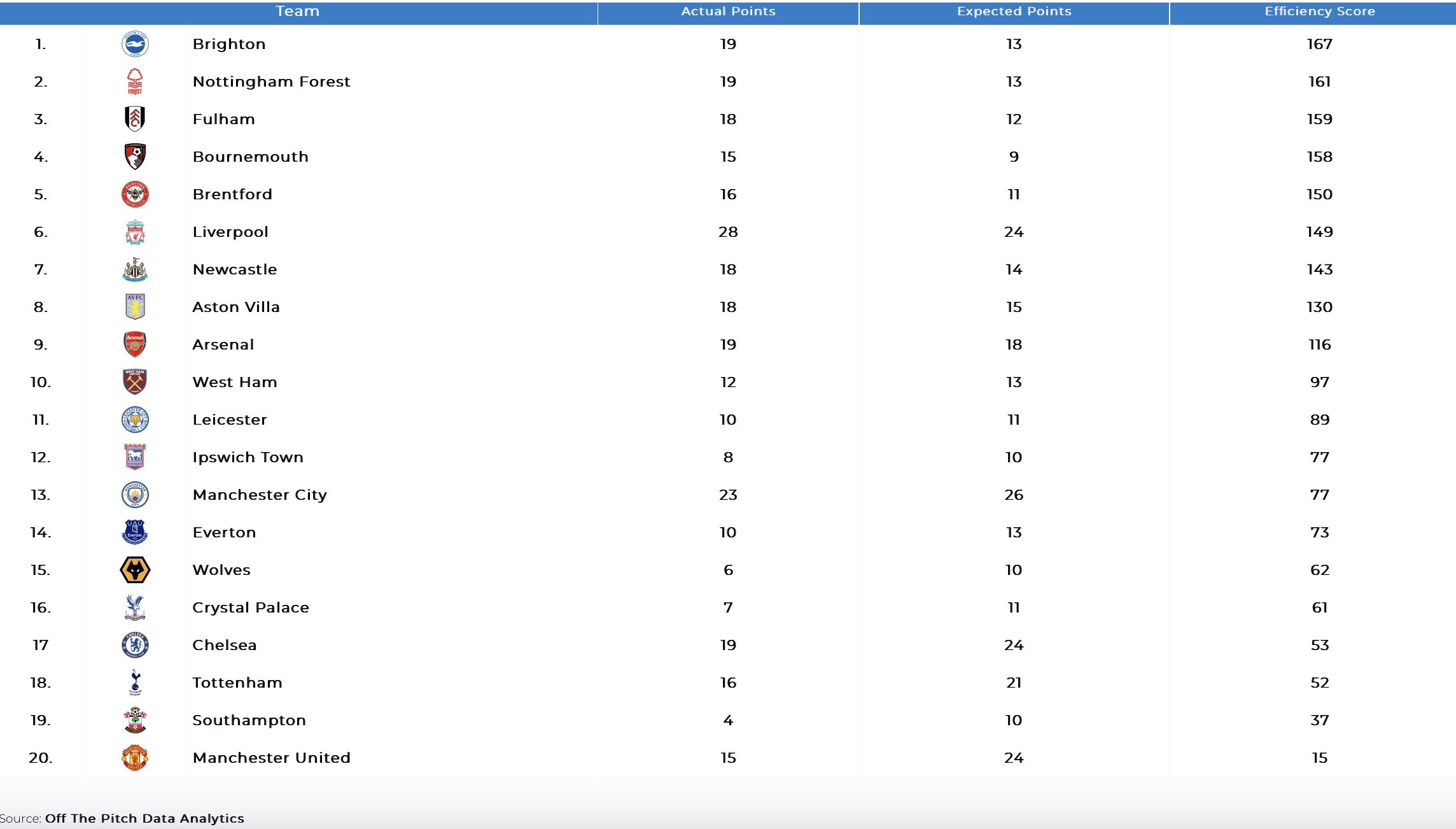Click the Bournemouth club crest

point(135,157)
